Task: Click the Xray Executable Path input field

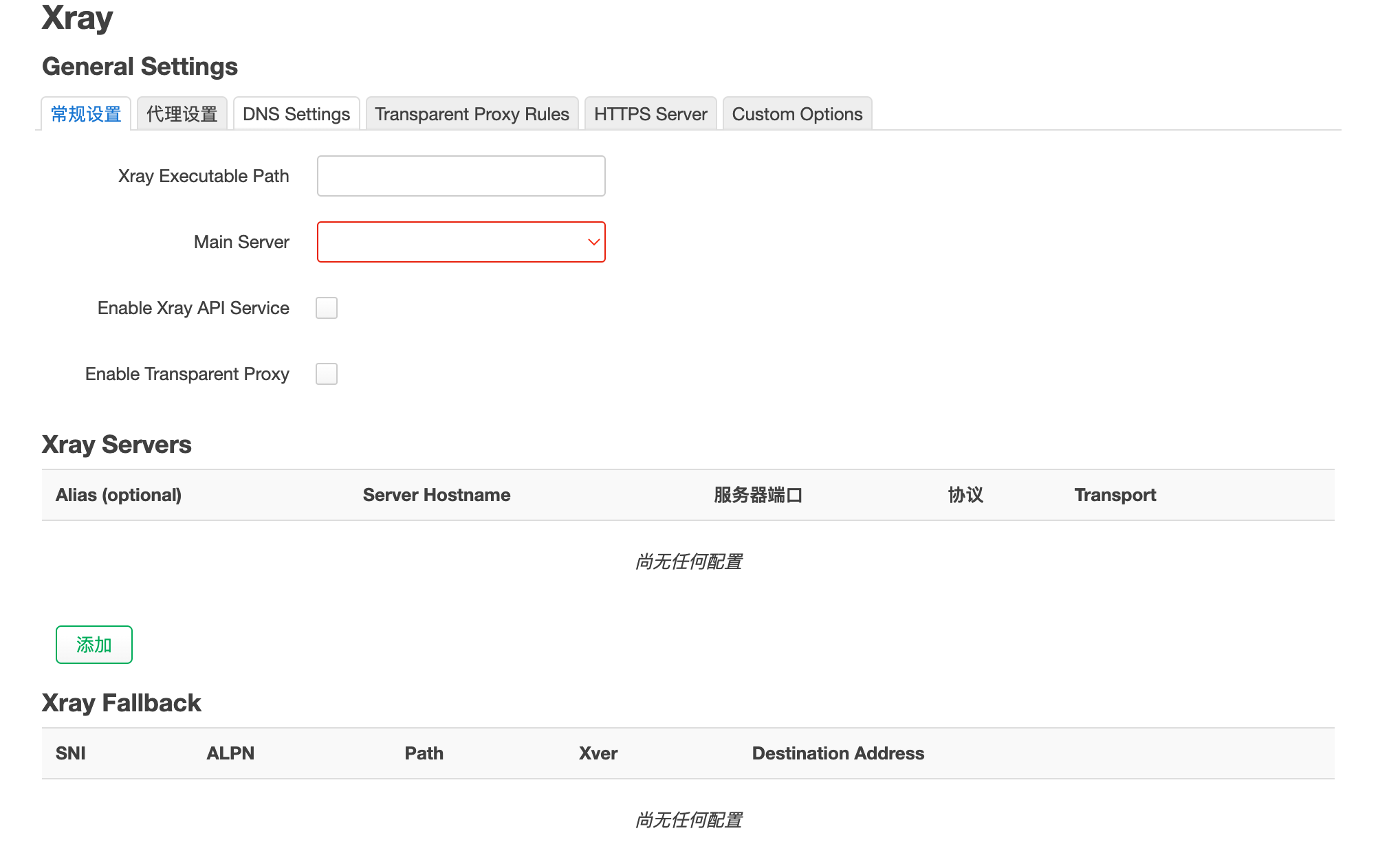Action: [x=461, y=176]
